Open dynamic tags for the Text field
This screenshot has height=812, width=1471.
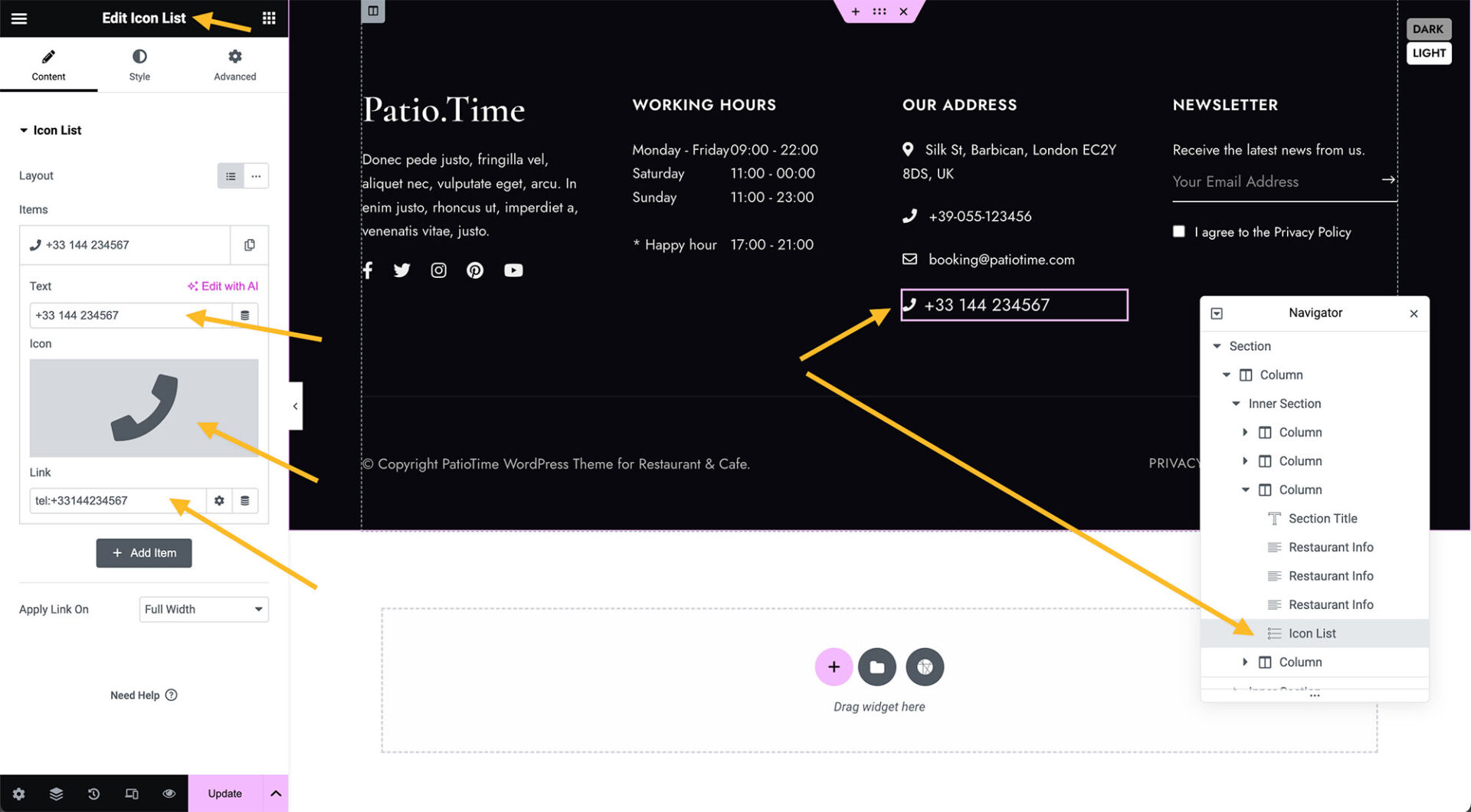(x=244, y=315)
